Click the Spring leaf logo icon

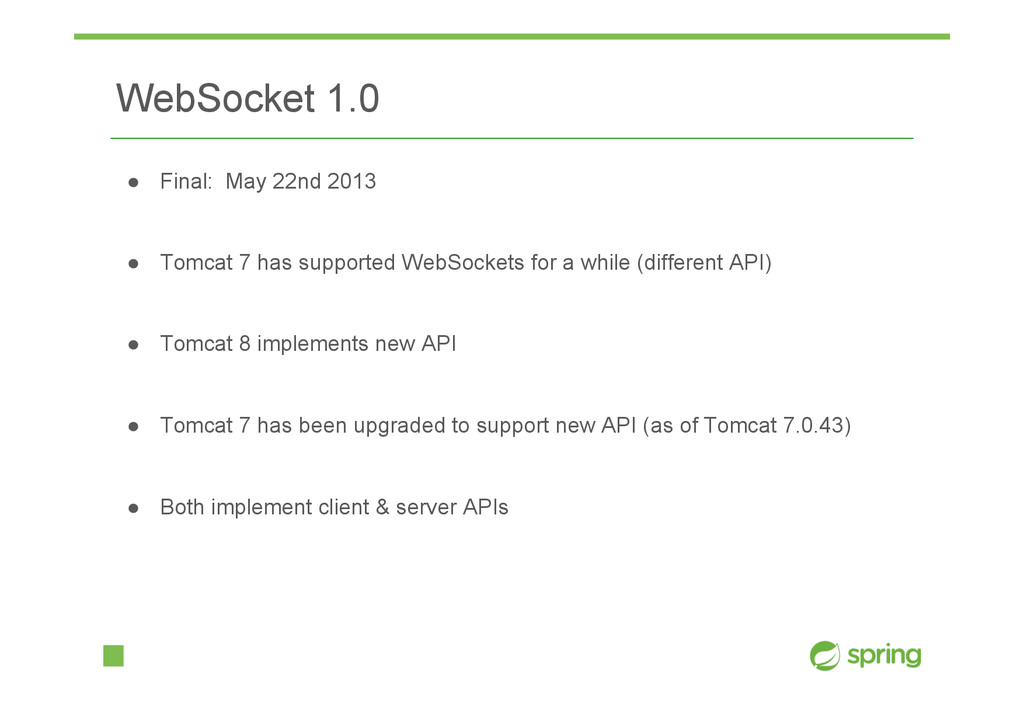825,655
